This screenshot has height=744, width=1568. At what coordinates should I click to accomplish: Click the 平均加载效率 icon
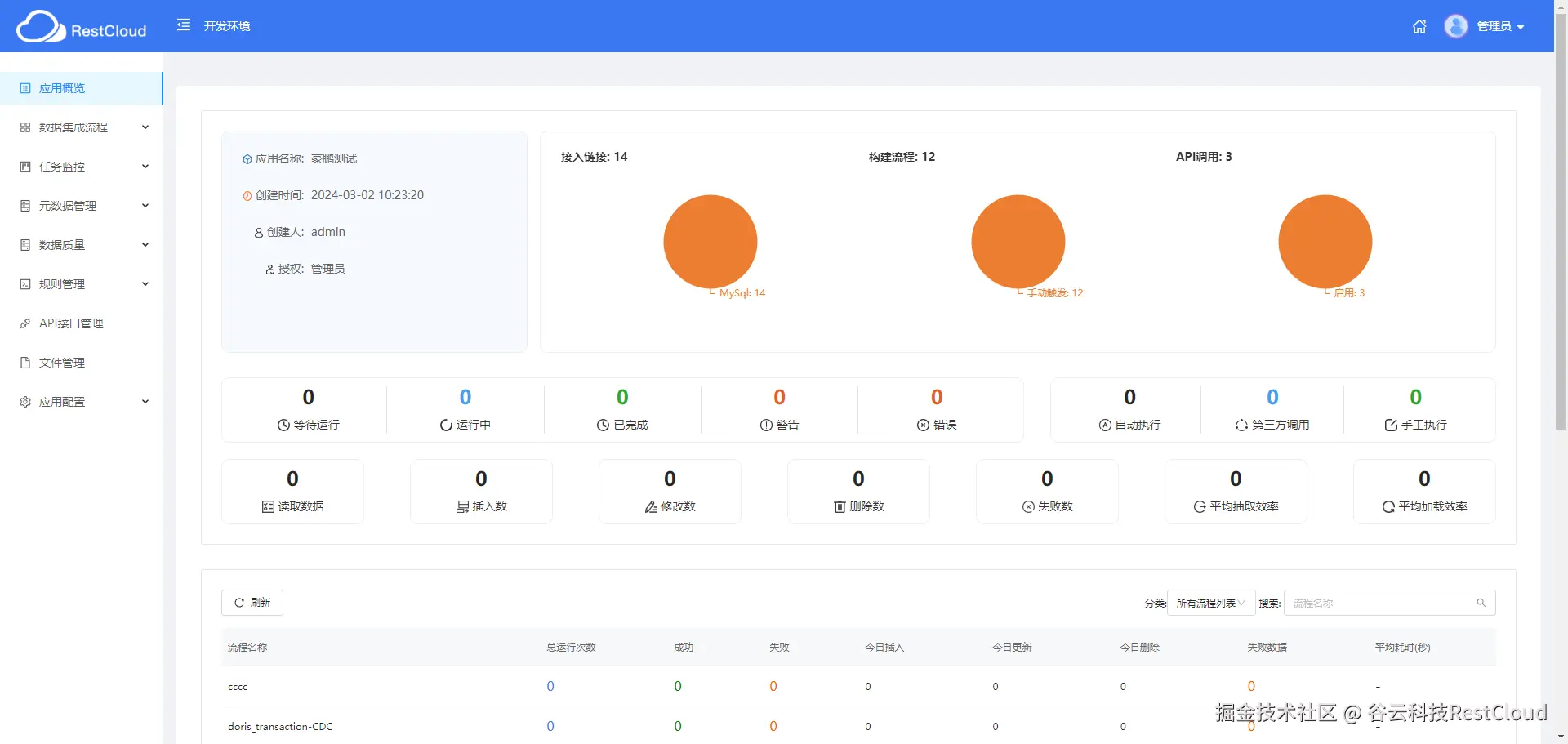[x=1388, y=506]
